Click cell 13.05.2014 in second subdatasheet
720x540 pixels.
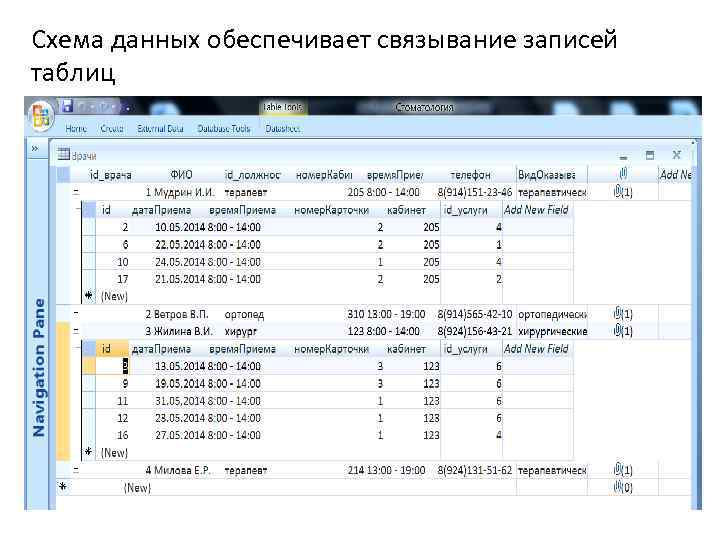coord(180,366)
